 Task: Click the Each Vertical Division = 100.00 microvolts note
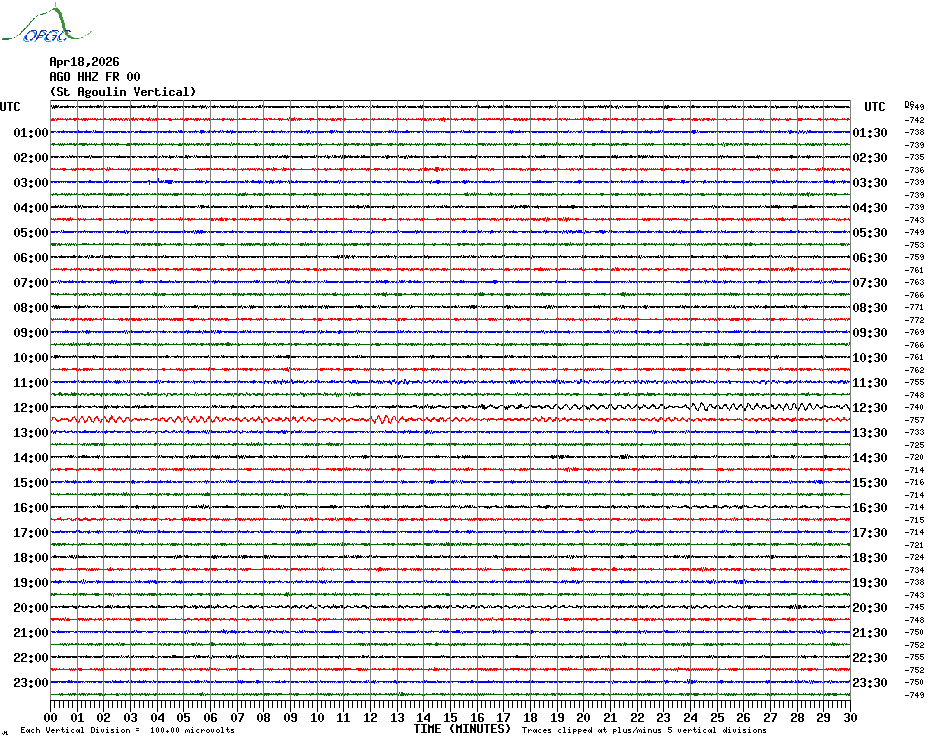128,730
